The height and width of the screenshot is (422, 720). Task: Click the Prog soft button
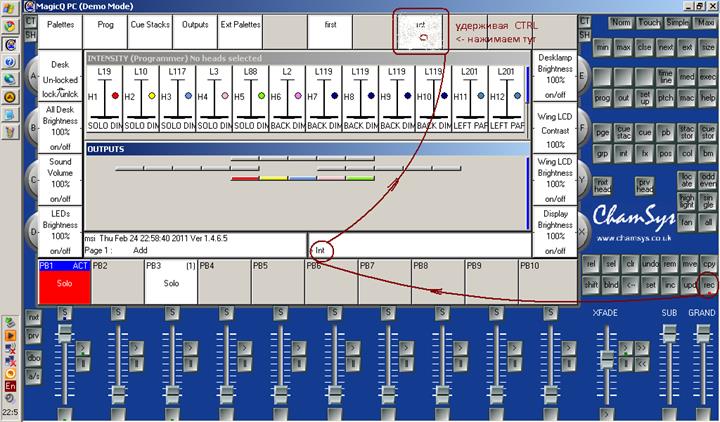pos(105,32)
